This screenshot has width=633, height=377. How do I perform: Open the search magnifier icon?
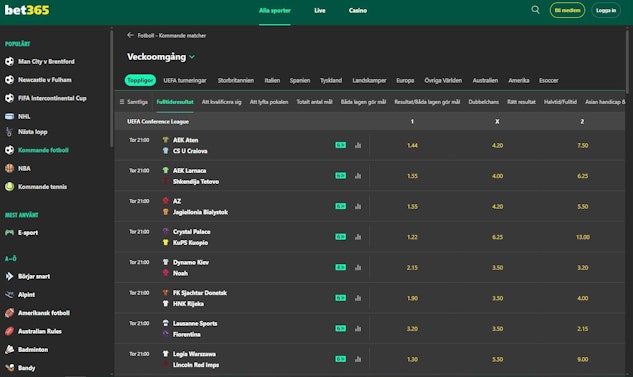tap(535, 10)
